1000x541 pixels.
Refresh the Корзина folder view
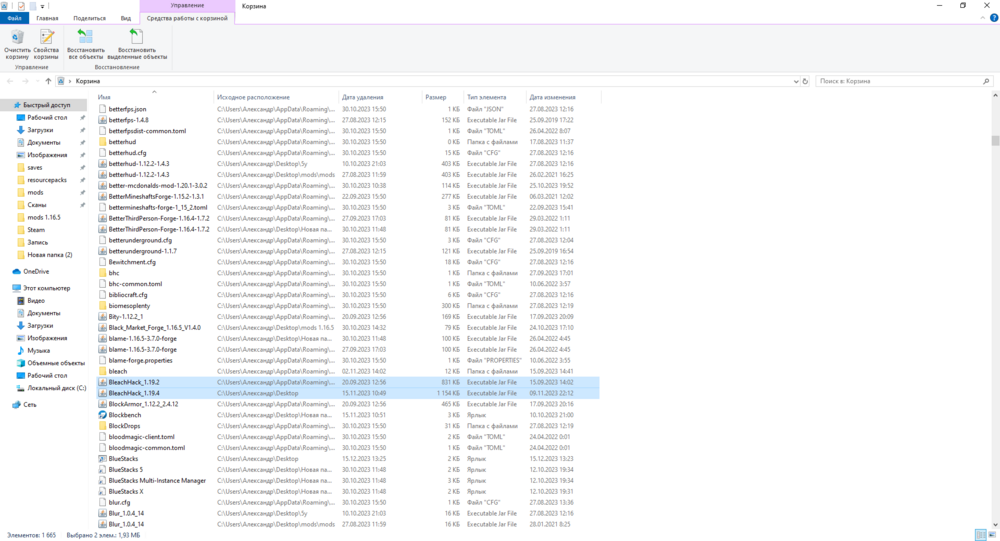coord(805,81)
